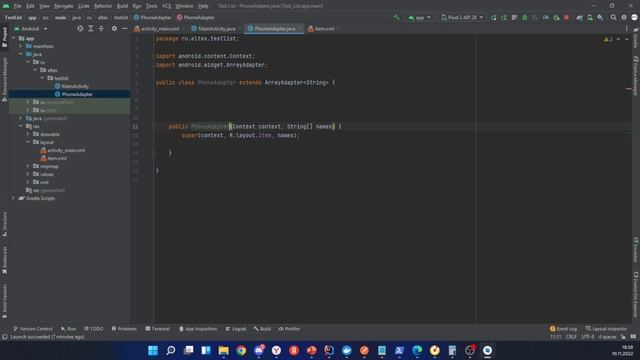Expand Gradle Scripts node
The width and height of the screenshot is (640, 360).
[x=14, y=198]
